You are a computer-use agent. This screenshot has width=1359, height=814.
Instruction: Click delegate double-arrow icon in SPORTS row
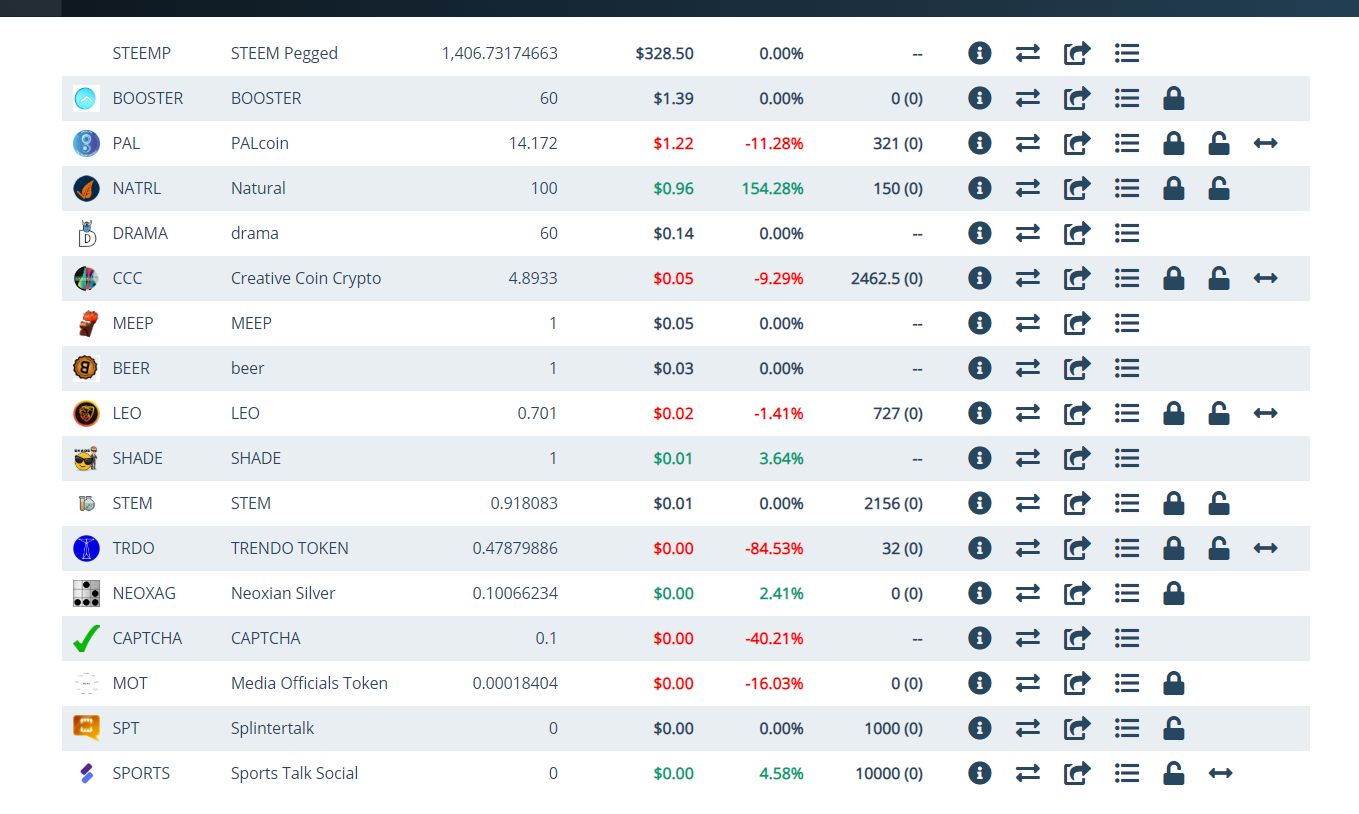coord(1220,773)
